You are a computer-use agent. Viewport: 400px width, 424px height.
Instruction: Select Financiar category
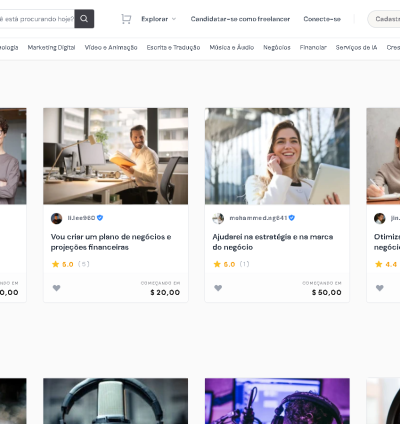[x=313, y=48]
